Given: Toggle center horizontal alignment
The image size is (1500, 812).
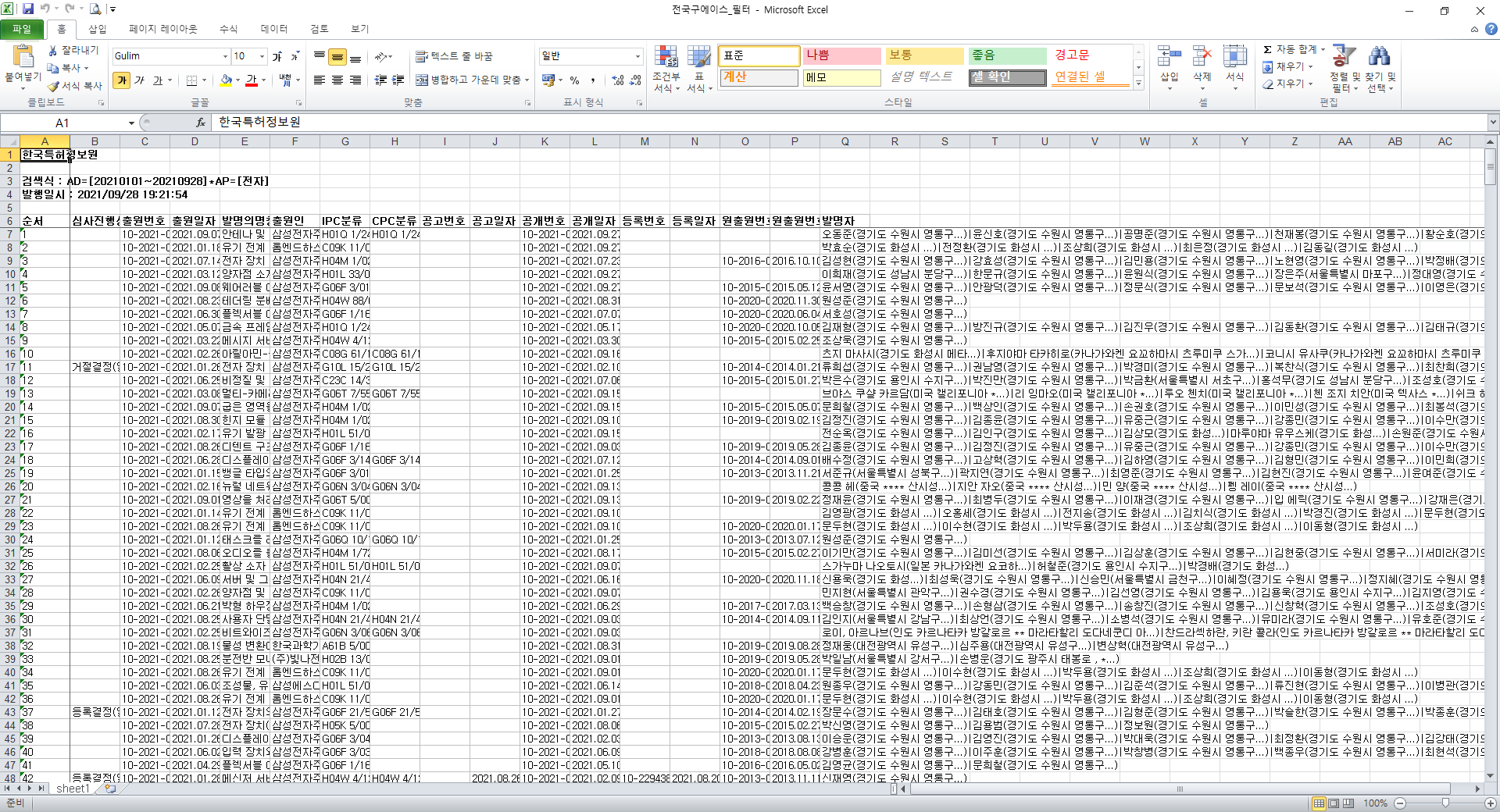Looking at the screenshot, I should point(337,80).
